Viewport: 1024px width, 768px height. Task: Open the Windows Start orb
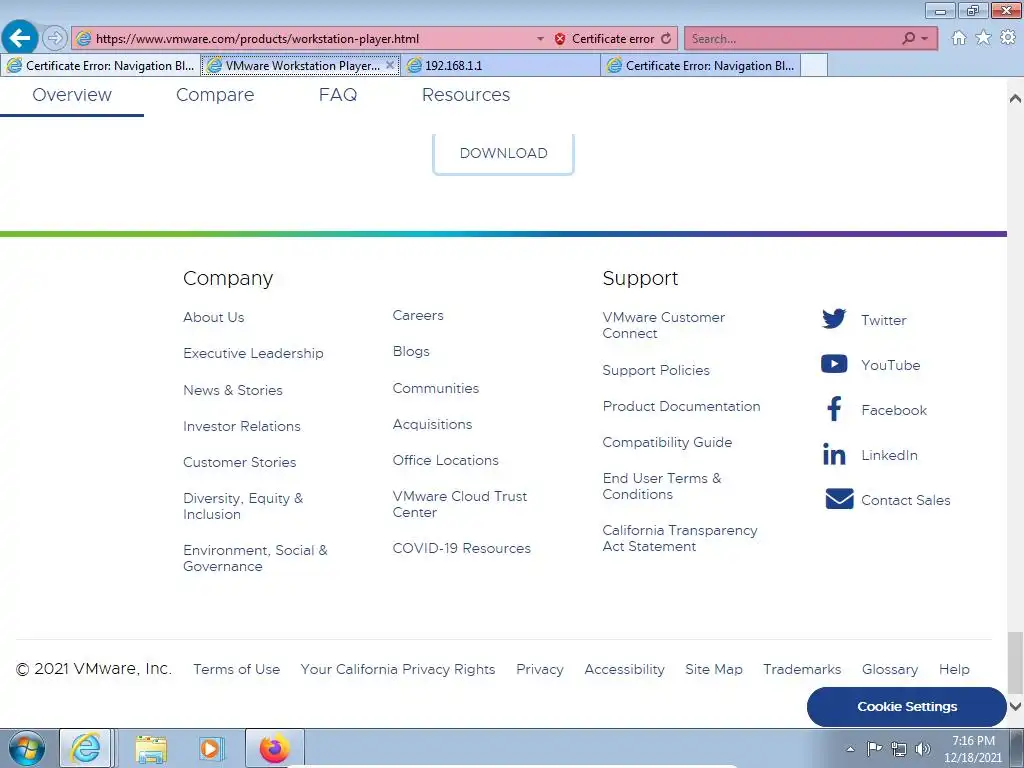point(27,748)
